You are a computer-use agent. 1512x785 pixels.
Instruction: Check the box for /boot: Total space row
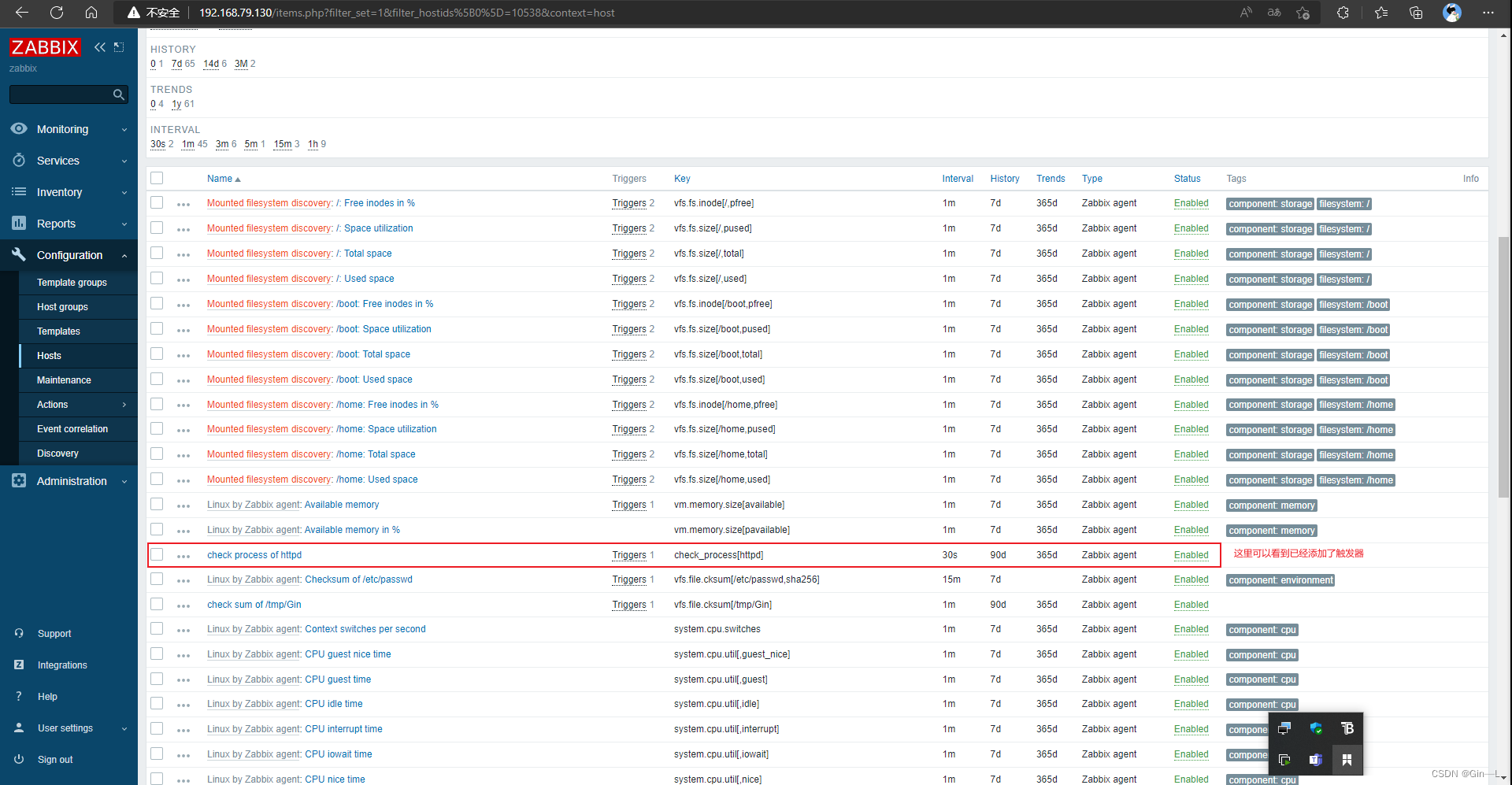[157, 354]
